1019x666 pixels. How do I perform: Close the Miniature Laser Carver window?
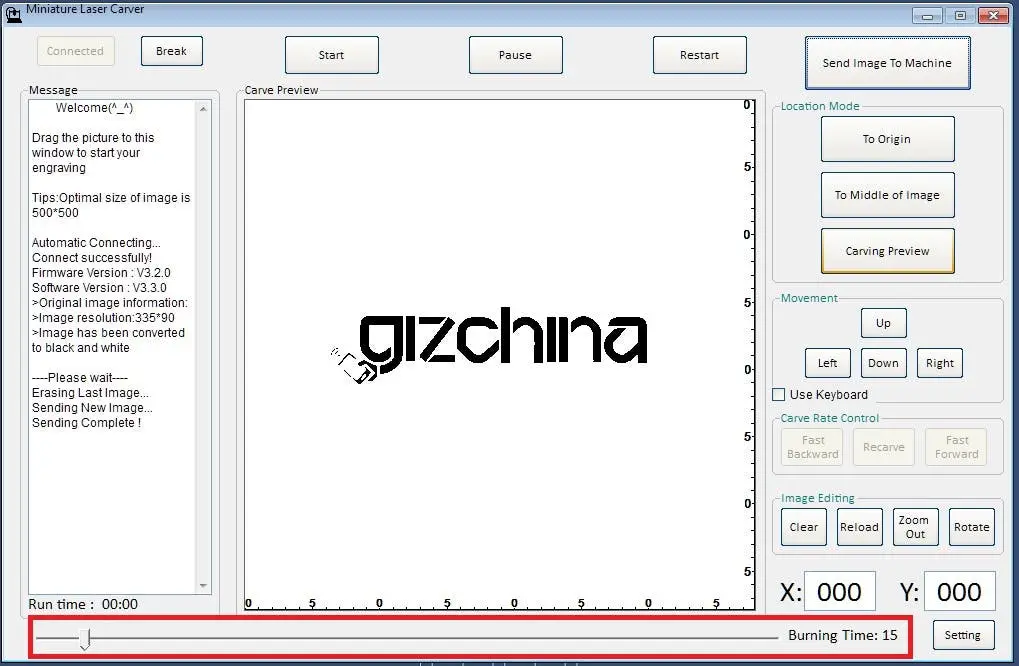point(993,16)
